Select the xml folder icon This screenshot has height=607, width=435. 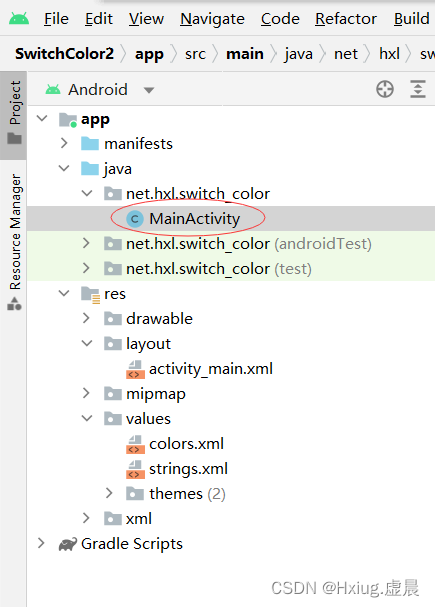tap(113, 518)
